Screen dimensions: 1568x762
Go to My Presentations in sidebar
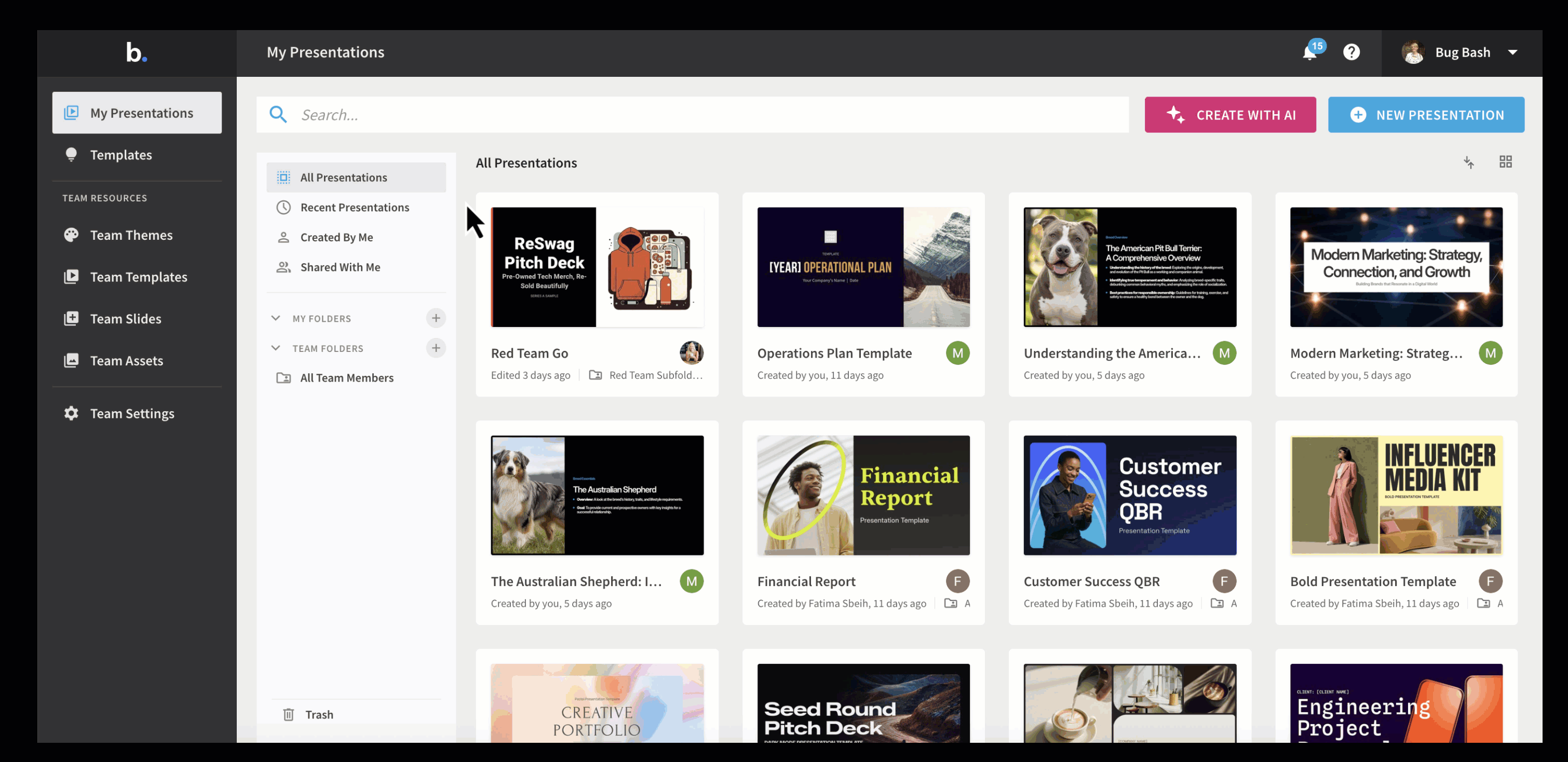pos(137,113)
